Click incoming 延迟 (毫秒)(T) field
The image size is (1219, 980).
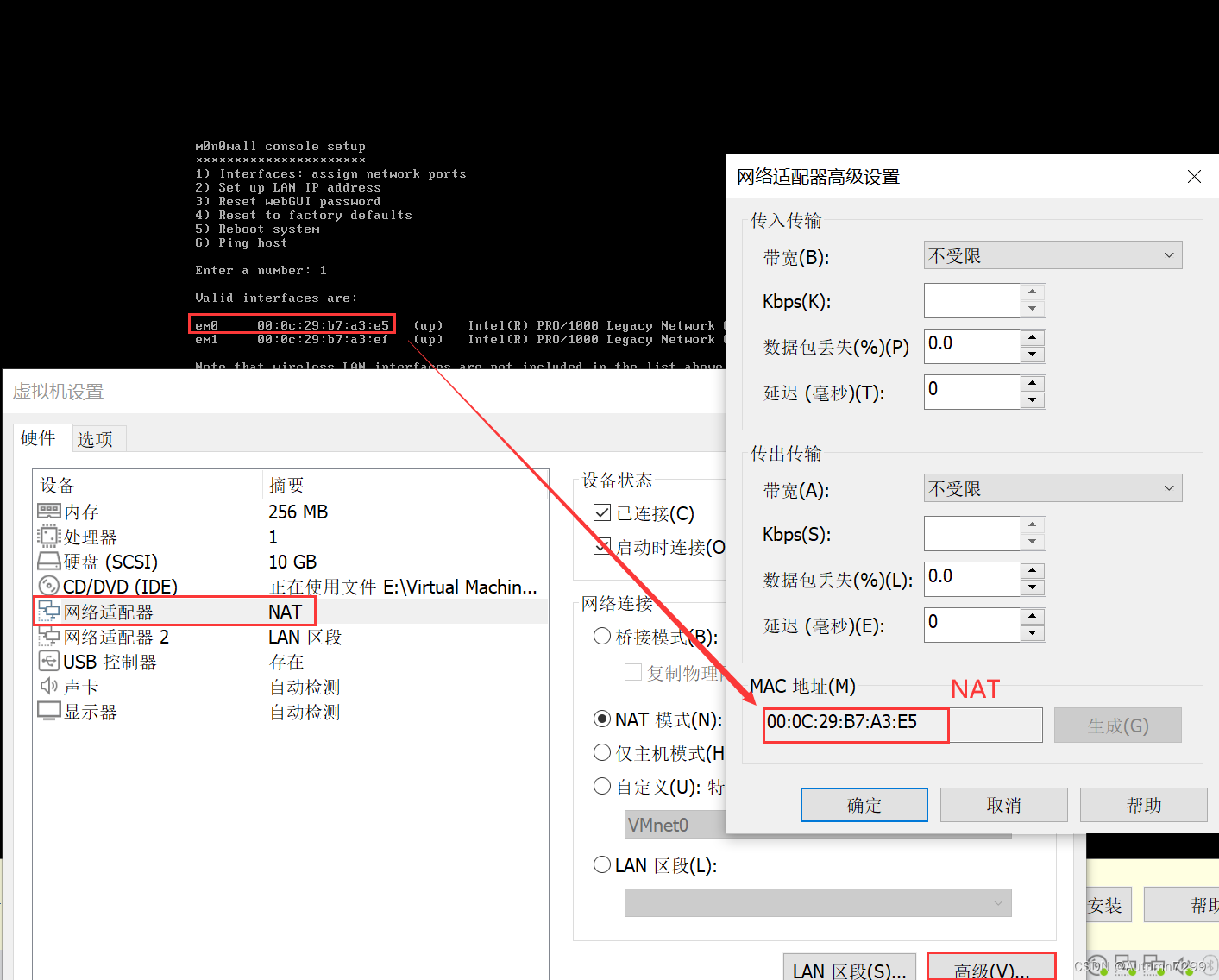pos(972,392)
